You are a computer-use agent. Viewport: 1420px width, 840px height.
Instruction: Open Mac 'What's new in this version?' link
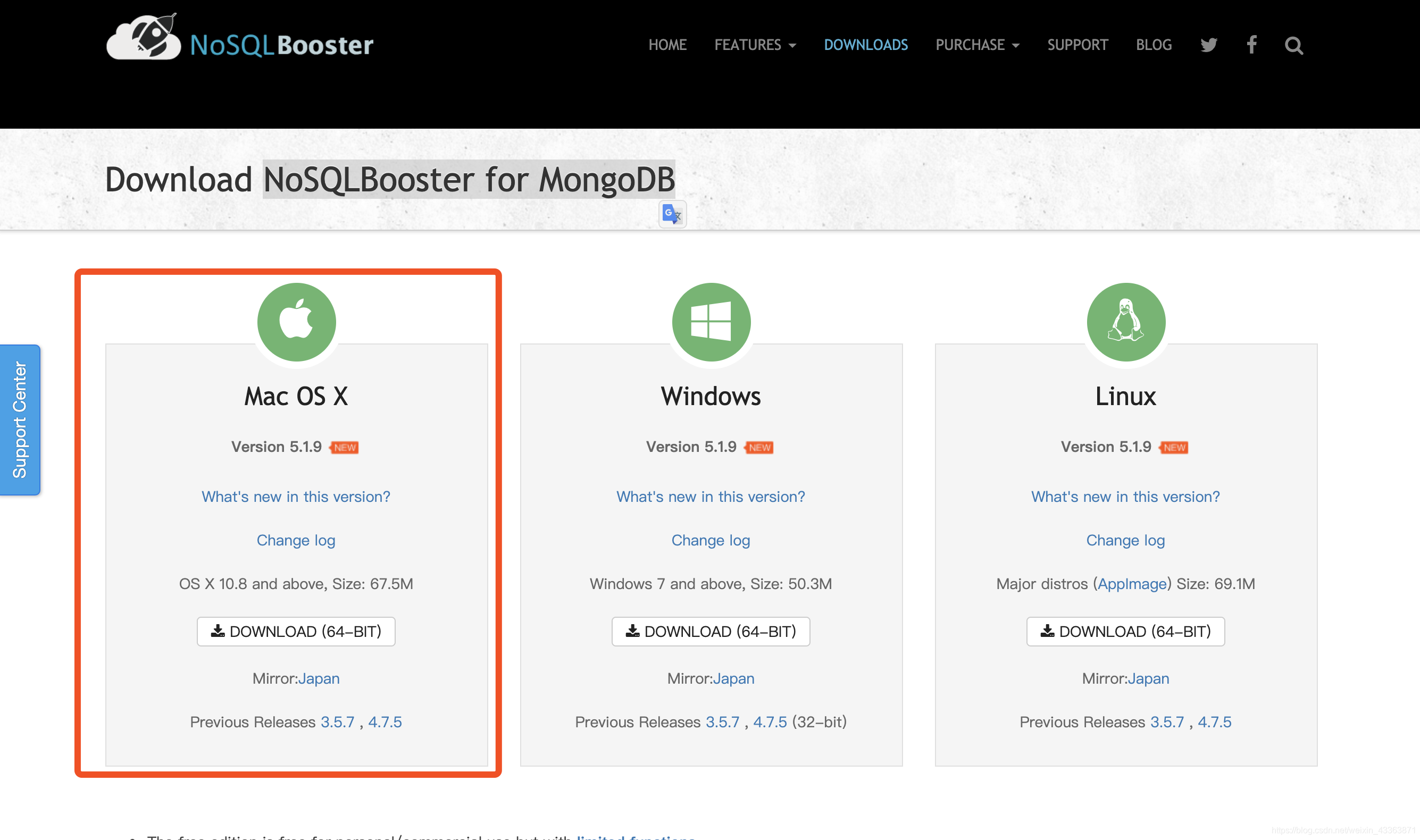click(x=296, y=497)
